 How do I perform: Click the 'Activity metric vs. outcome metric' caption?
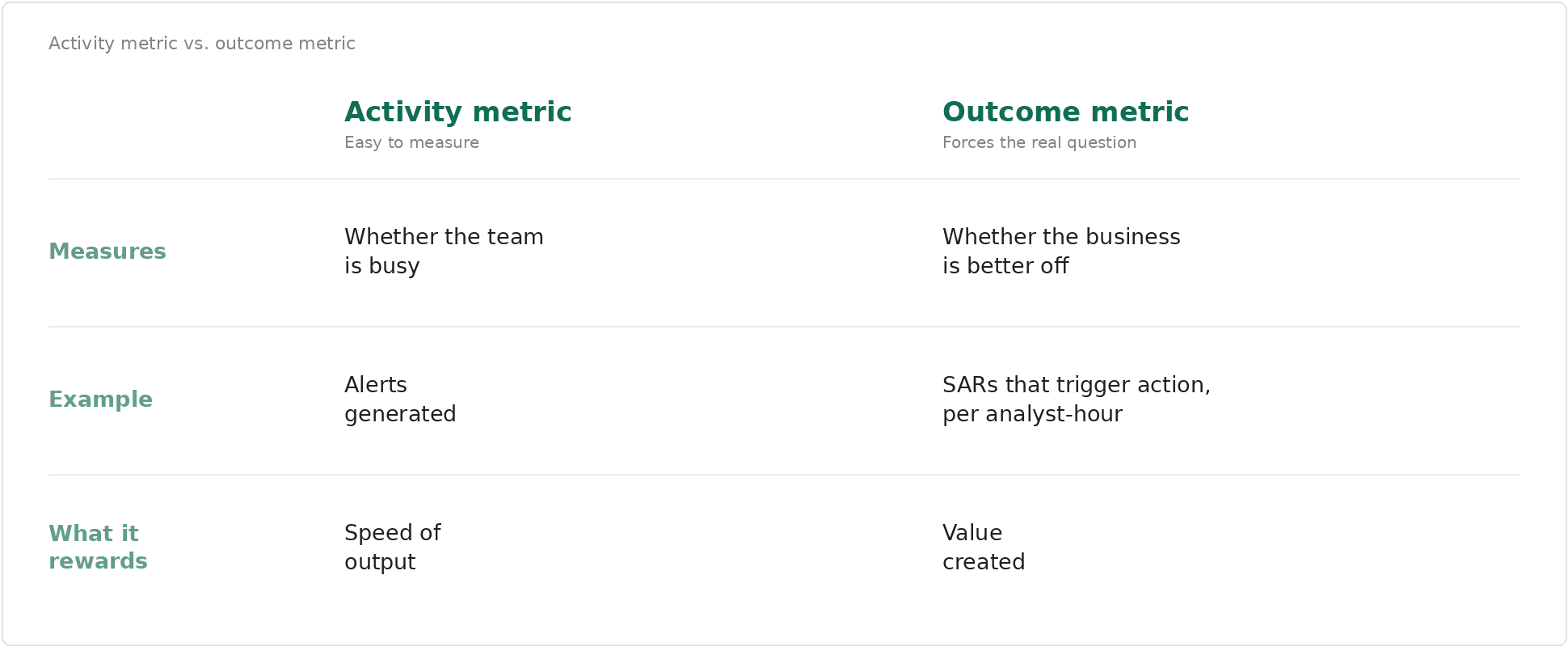202,44
